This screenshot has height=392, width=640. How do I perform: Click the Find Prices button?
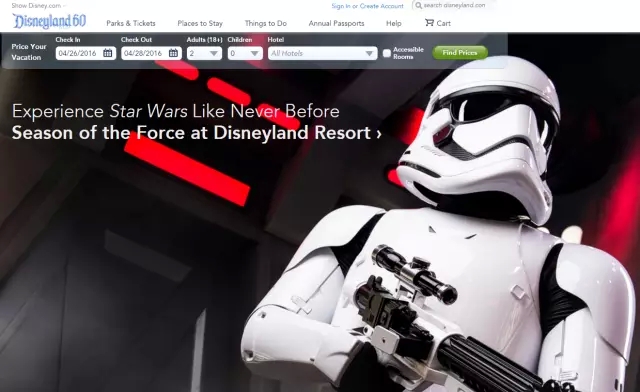tap(460, 53)
